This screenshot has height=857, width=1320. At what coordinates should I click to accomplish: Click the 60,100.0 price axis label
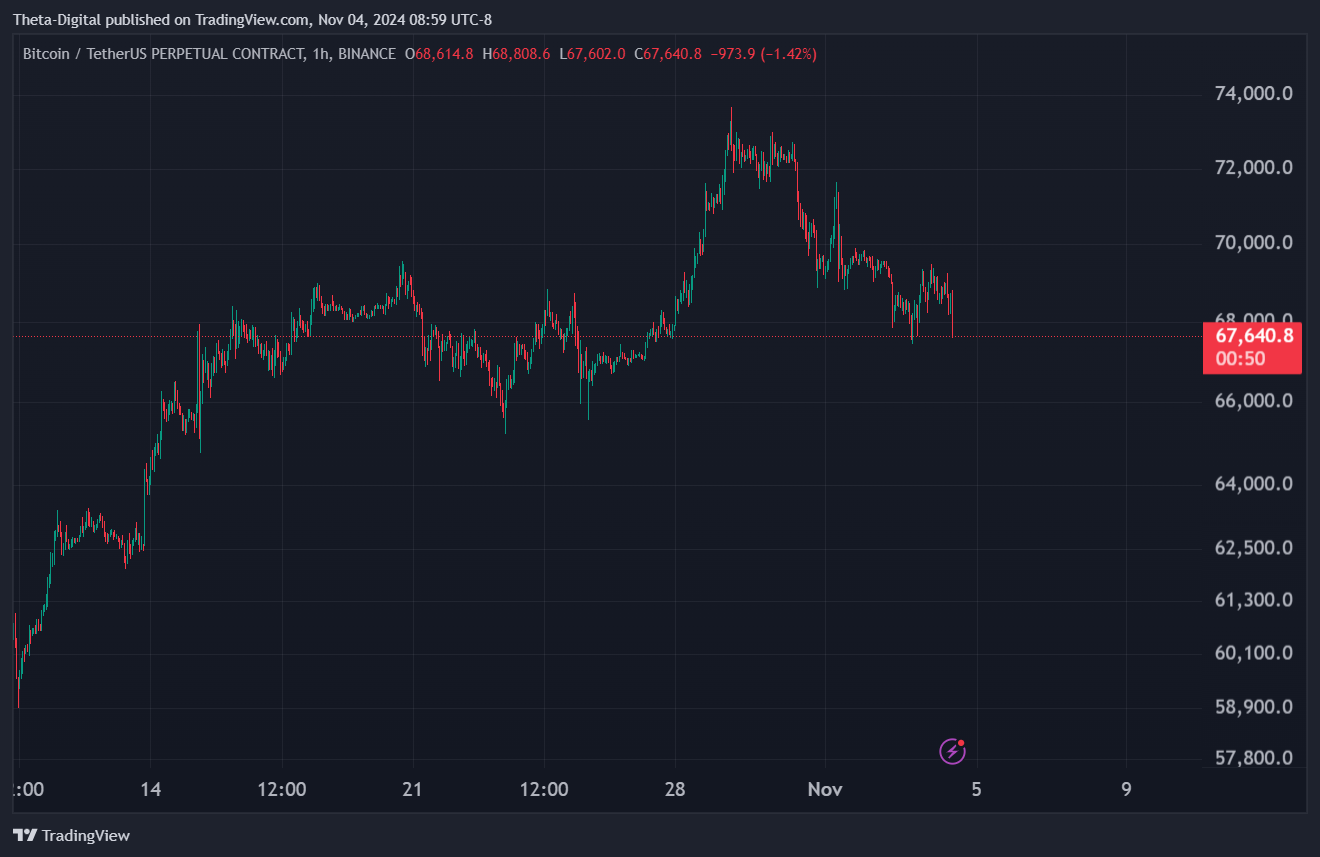[1254, 653]
